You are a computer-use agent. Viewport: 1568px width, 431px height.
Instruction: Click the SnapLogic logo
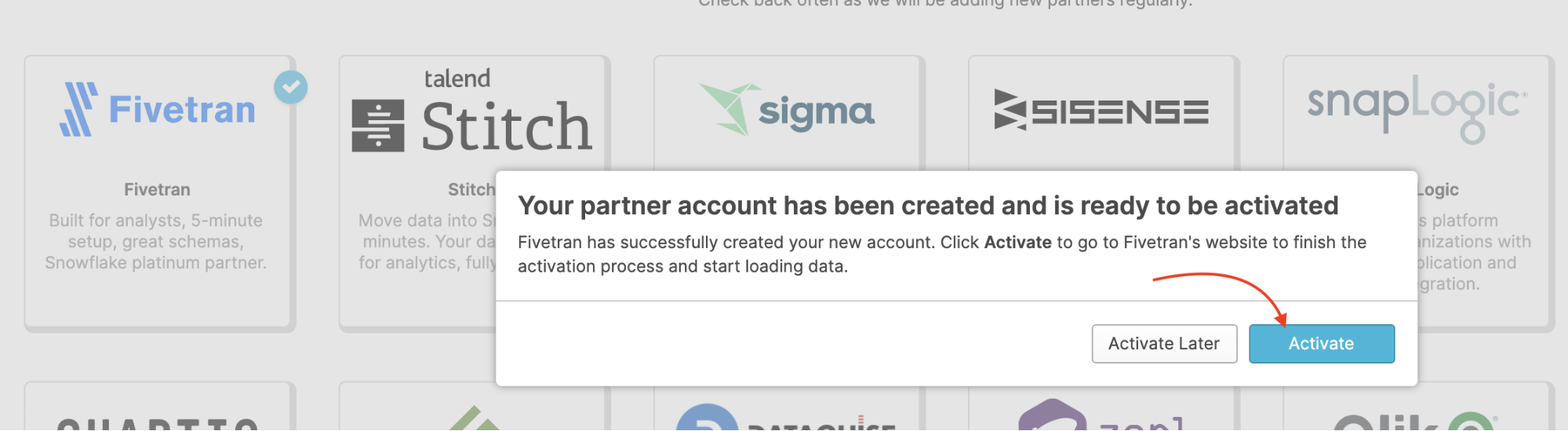[x=1416, y=107]
